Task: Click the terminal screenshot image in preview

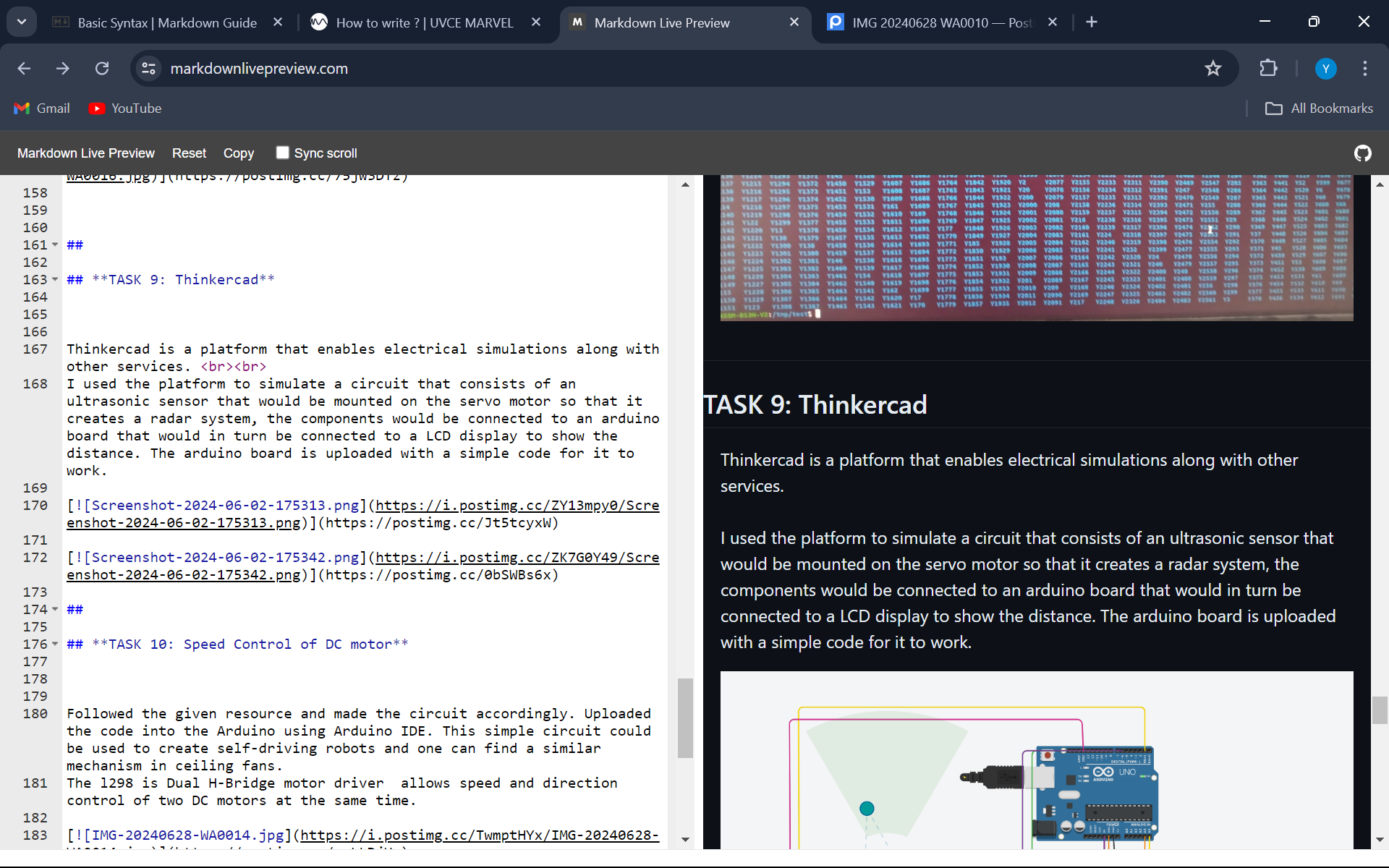Action: [1037, 247]
